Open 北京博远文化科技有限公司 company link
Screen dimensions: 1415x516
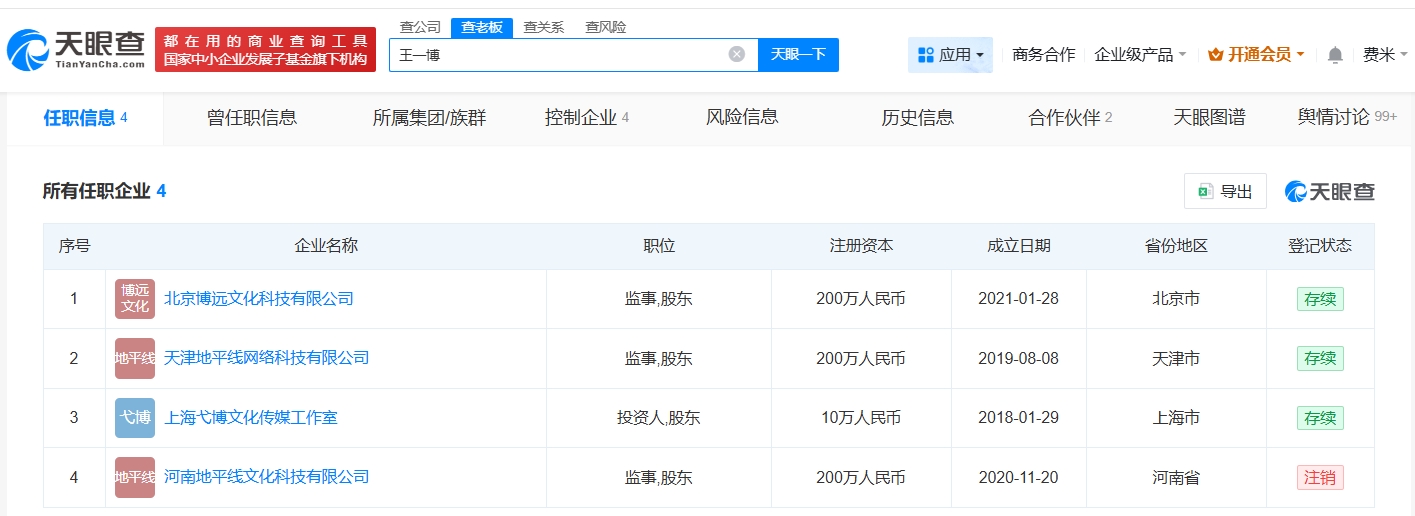point(258,298)
